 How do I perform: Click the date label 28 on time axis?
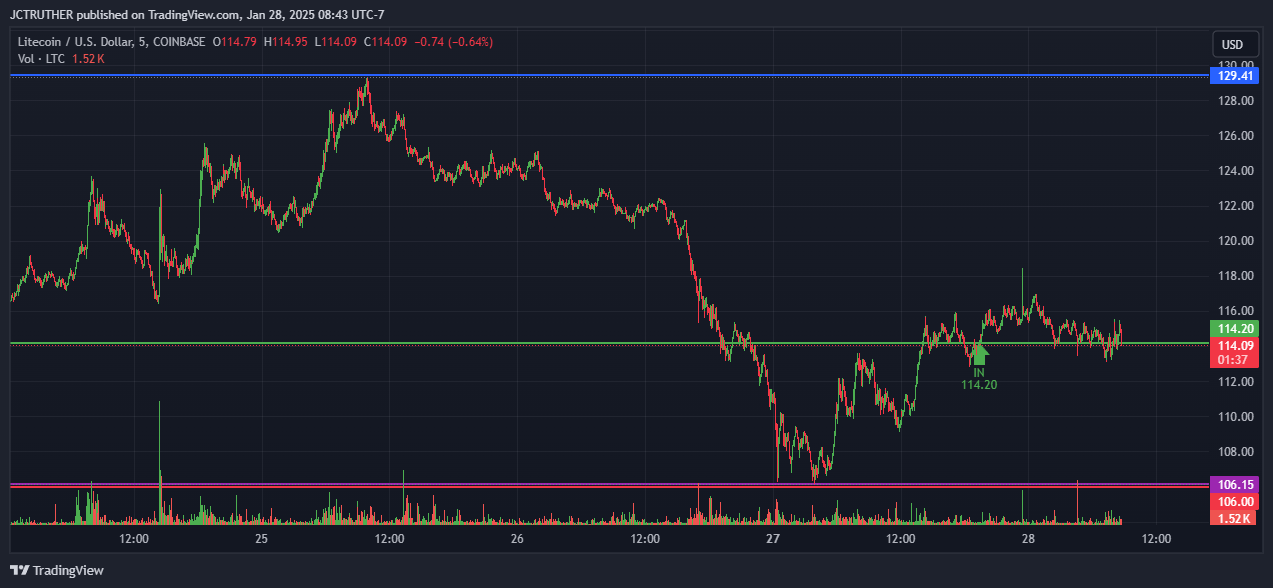(1028, 539)
